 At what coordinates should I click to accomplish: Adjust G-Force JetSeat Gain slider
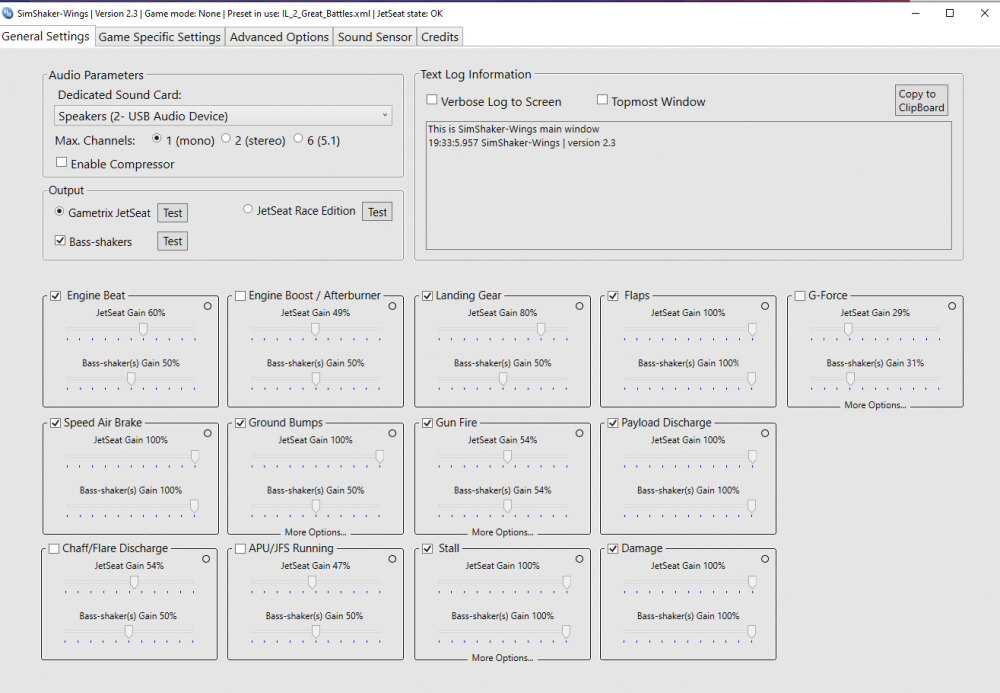848,329
